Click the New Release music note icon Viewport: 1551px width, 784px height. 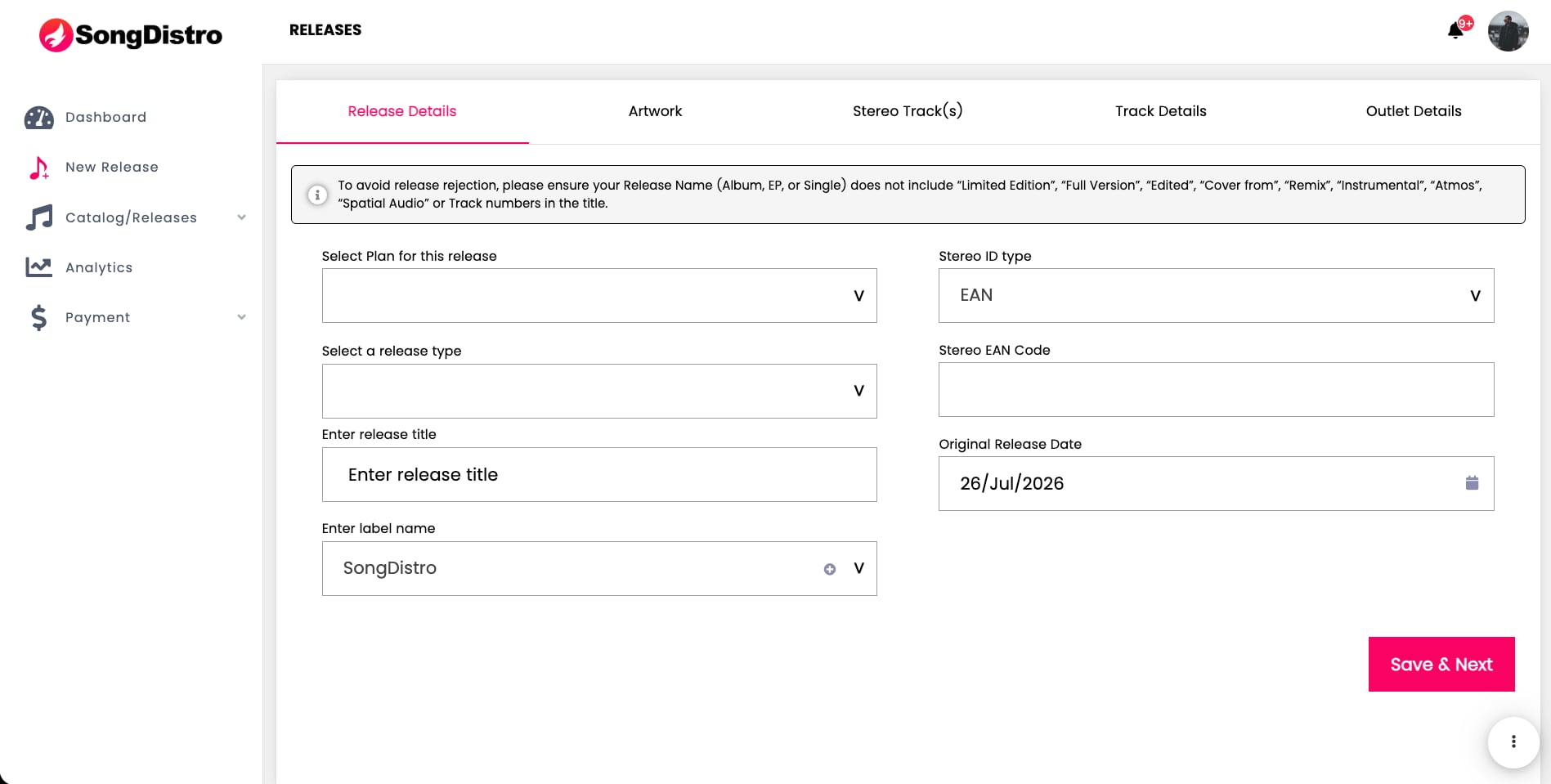pos(38,168)
